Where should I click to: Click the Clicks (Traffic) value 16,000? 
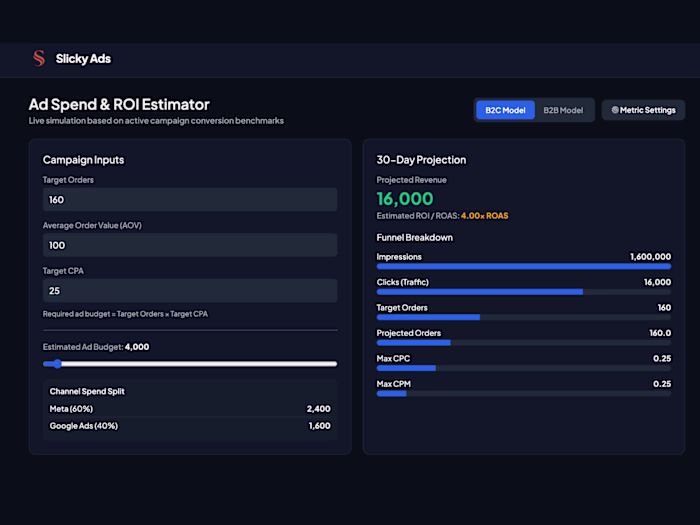pos(657,282)
